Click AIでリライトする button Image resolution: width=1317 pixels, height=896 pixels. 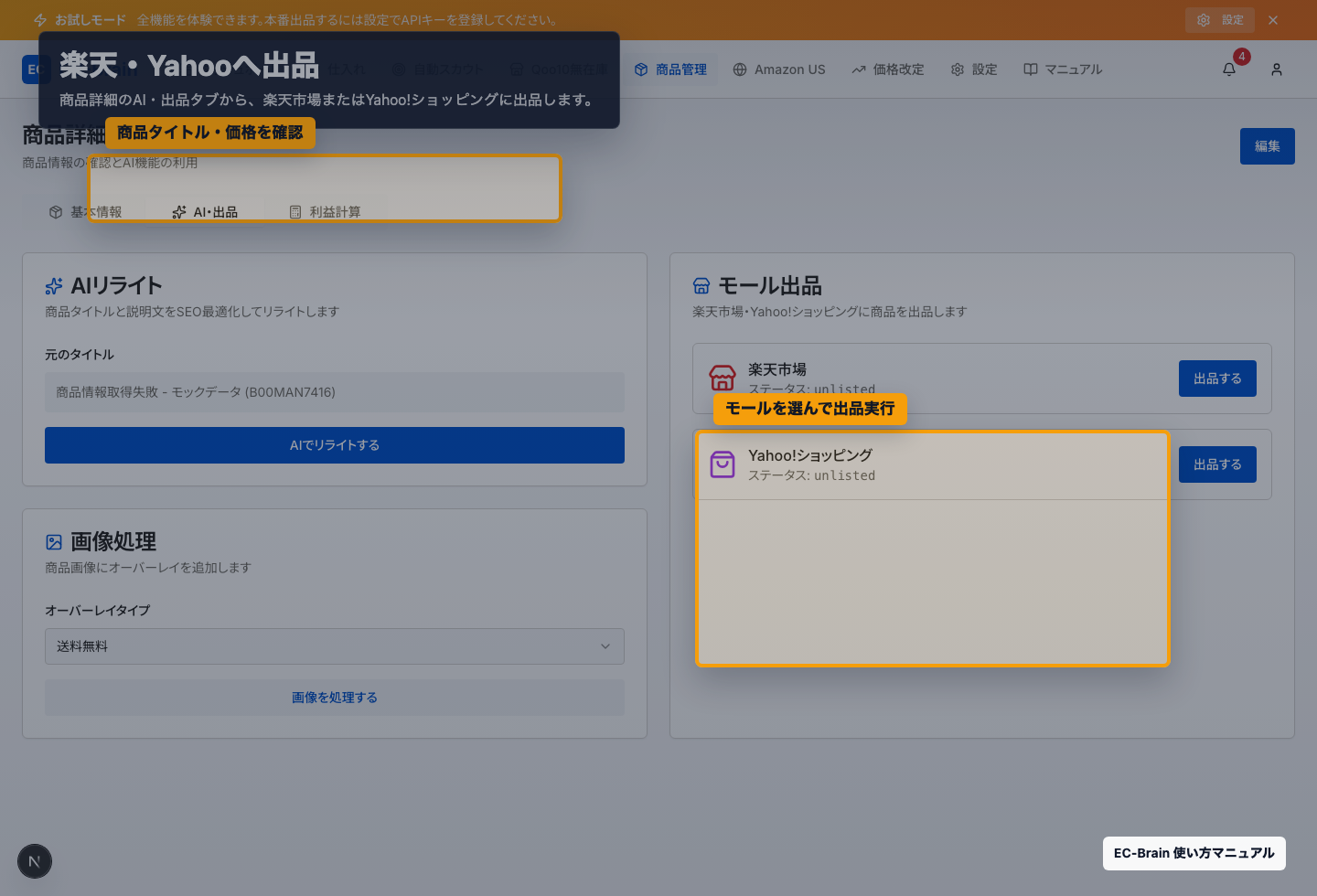(x=335, y=445)
